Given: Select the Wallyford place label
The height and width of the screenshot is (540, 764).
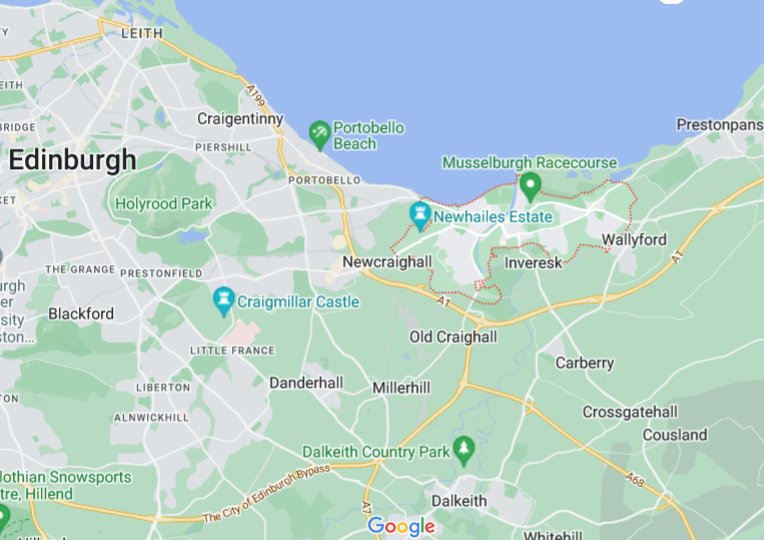Looking at the screenshot, I should 634,239.
